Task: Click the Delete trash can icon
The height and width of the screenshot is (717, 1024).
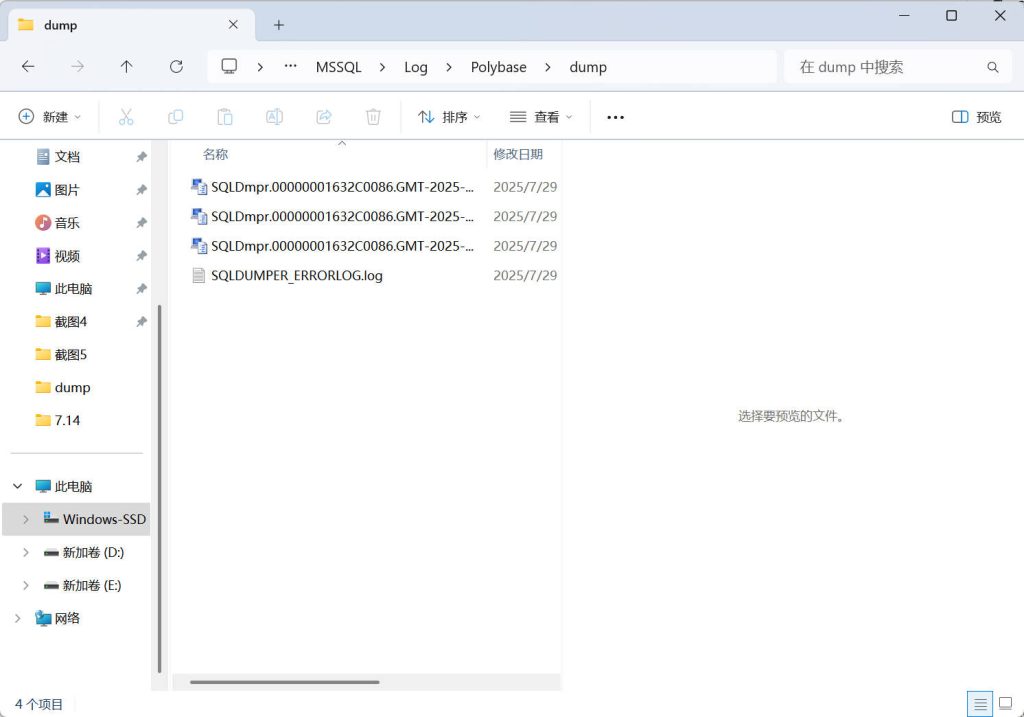Action: [373, 117]
